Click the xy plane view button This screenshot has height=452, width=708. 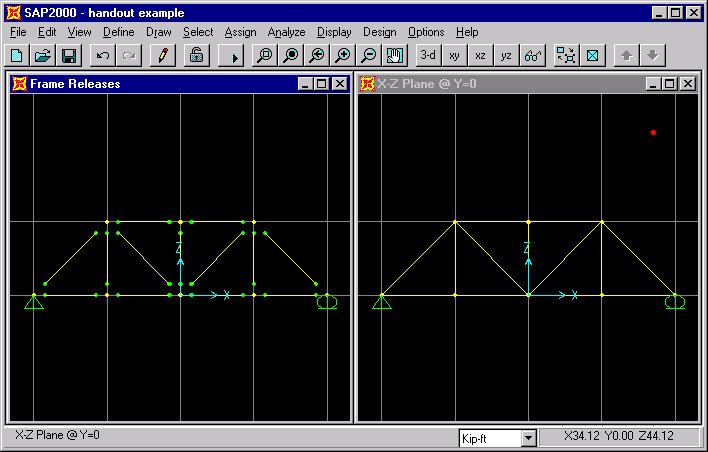(x=455, y=56)
